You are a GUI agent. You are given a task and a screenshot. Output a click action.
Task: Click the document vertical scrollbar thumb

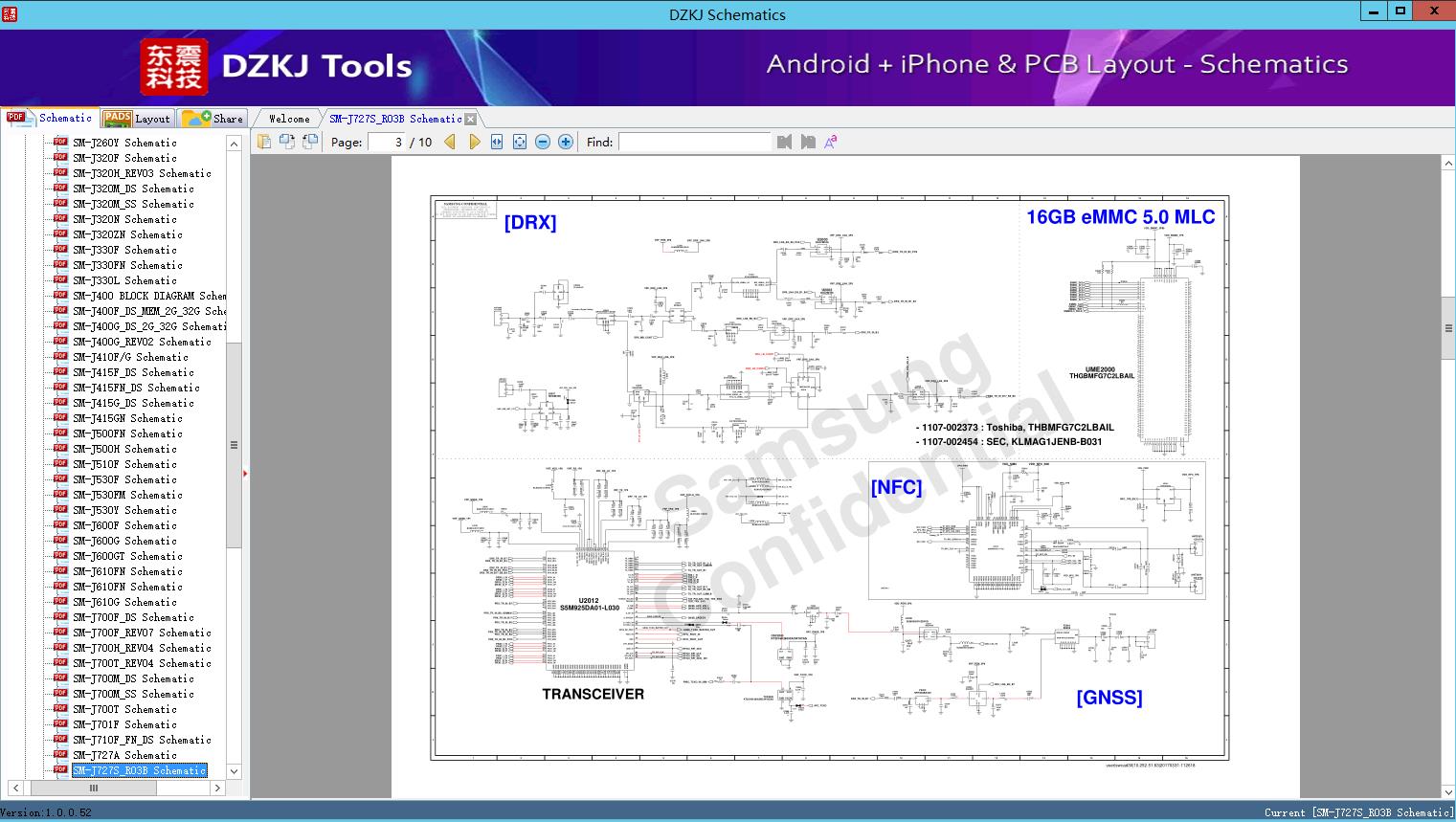click(1448, 328)
